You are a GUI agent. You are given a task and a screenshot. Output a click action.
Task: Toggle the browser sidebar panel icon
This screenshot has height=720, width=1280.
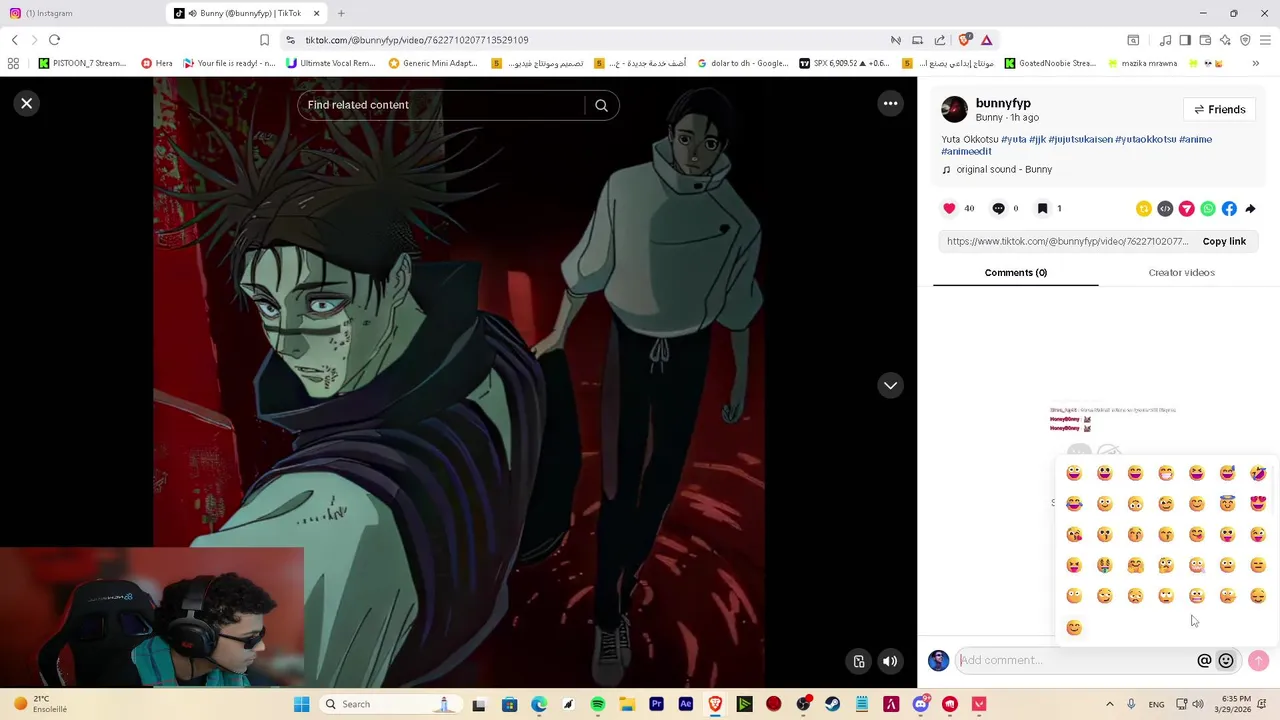point(1185,40)
